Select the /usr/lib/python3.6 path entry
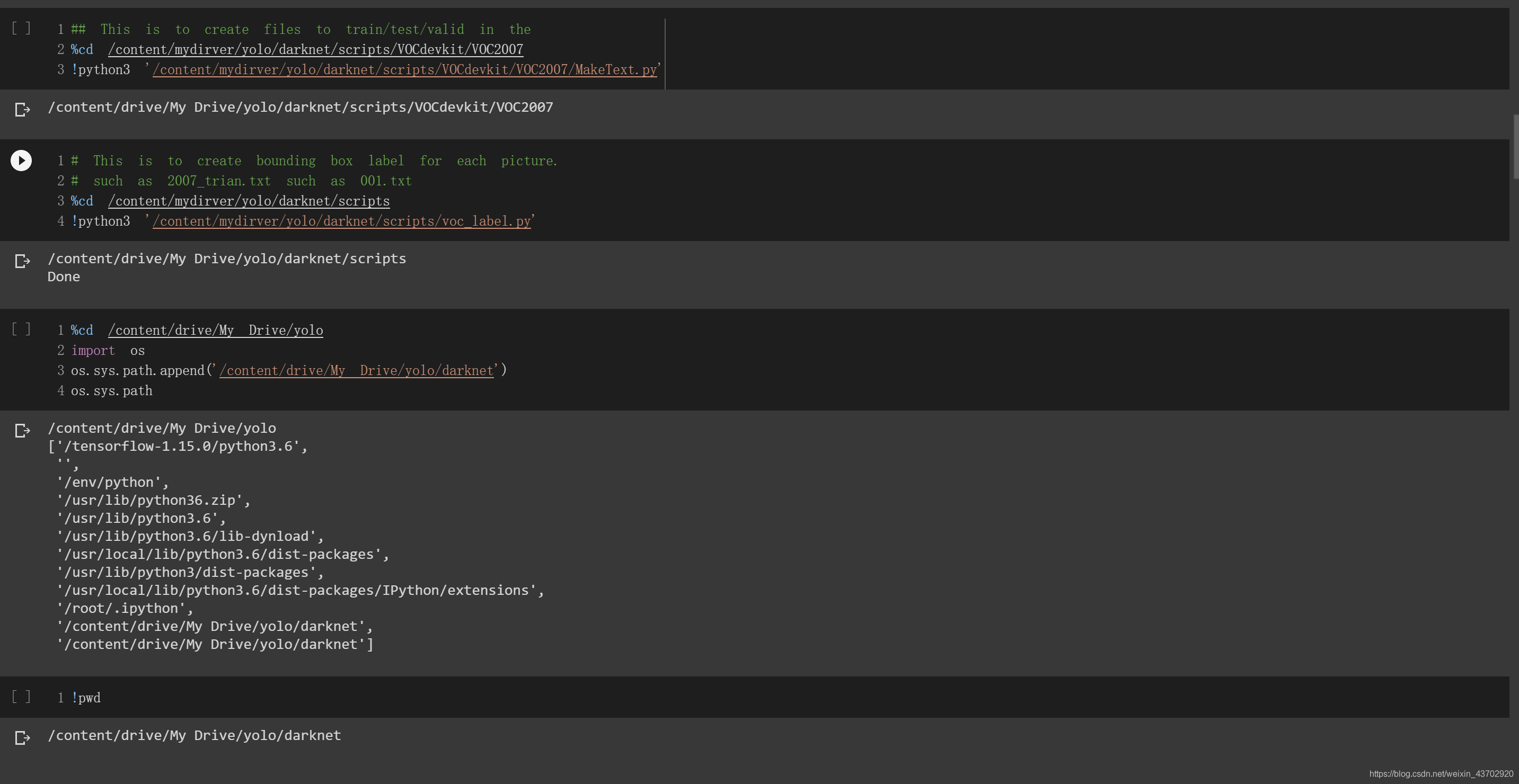Screen dimensions: 1519x784 tap(139, 518)
